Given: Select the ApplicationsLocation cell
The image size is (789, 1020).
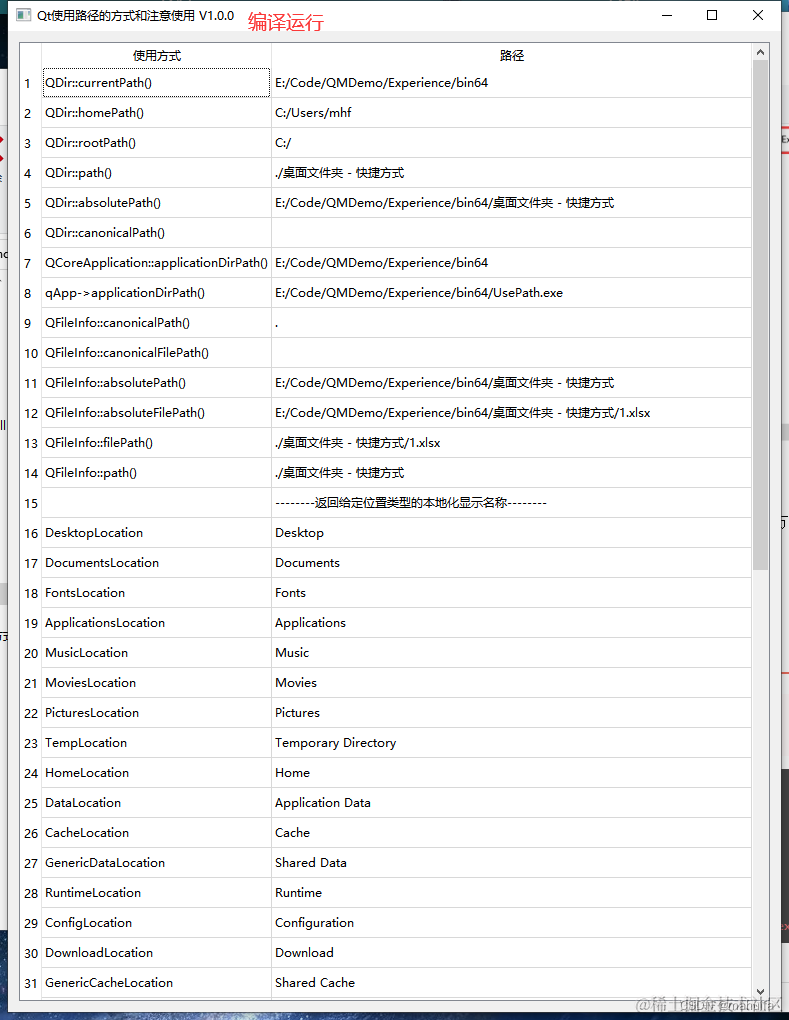Looking at the screenshot, I should coord(157,622).
